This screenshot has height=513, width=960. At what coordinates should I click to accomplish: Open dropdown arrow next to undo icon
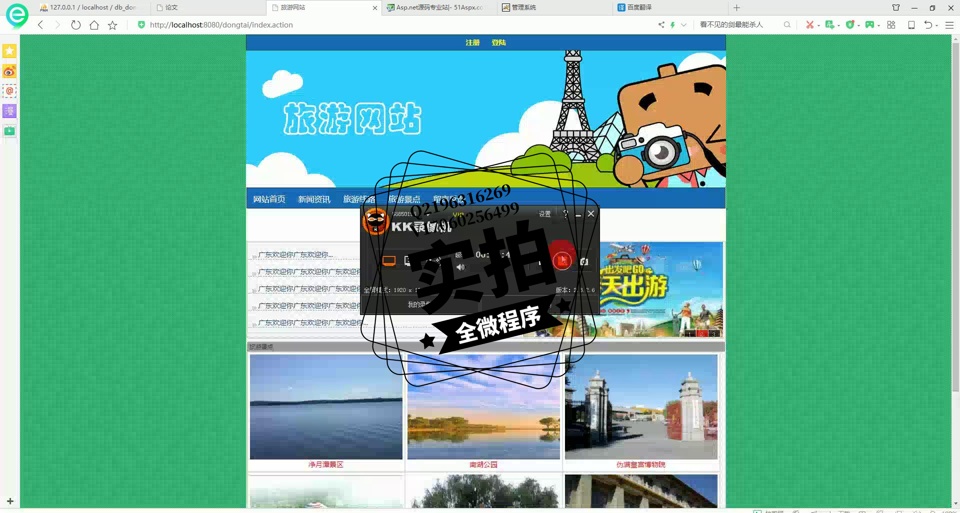pyautogui.click(x=937, y=26)
